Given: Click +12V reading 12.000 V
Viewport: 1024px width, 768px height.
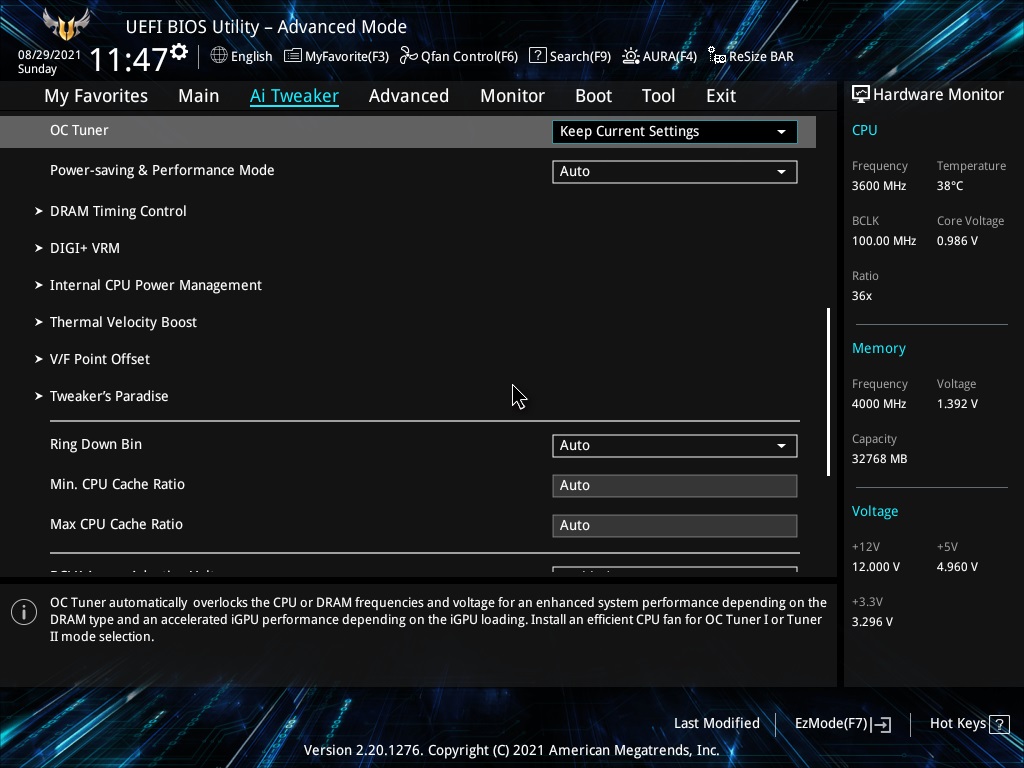Looking at the screenshot, I should 876,567.
